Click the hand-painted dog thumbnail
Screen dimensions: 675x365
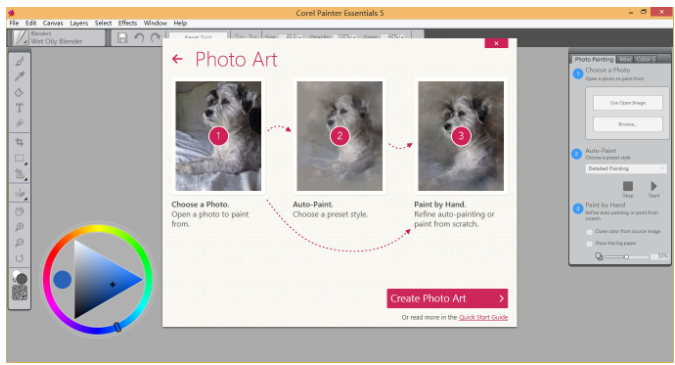point(461,136)
